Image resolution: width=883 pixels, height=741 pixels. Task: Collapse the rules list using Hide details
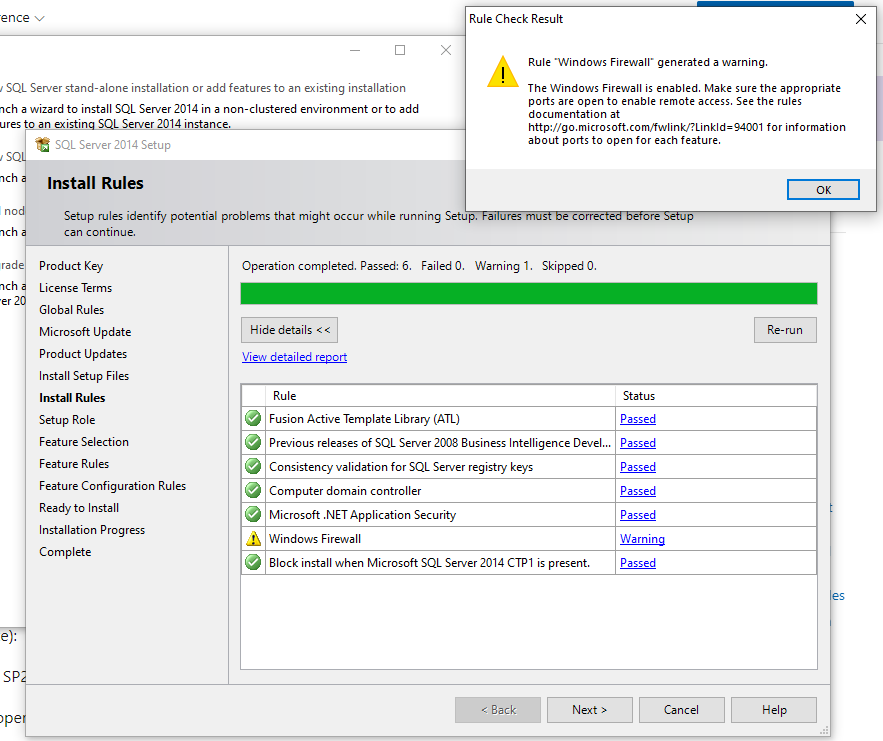coord(289,329)
